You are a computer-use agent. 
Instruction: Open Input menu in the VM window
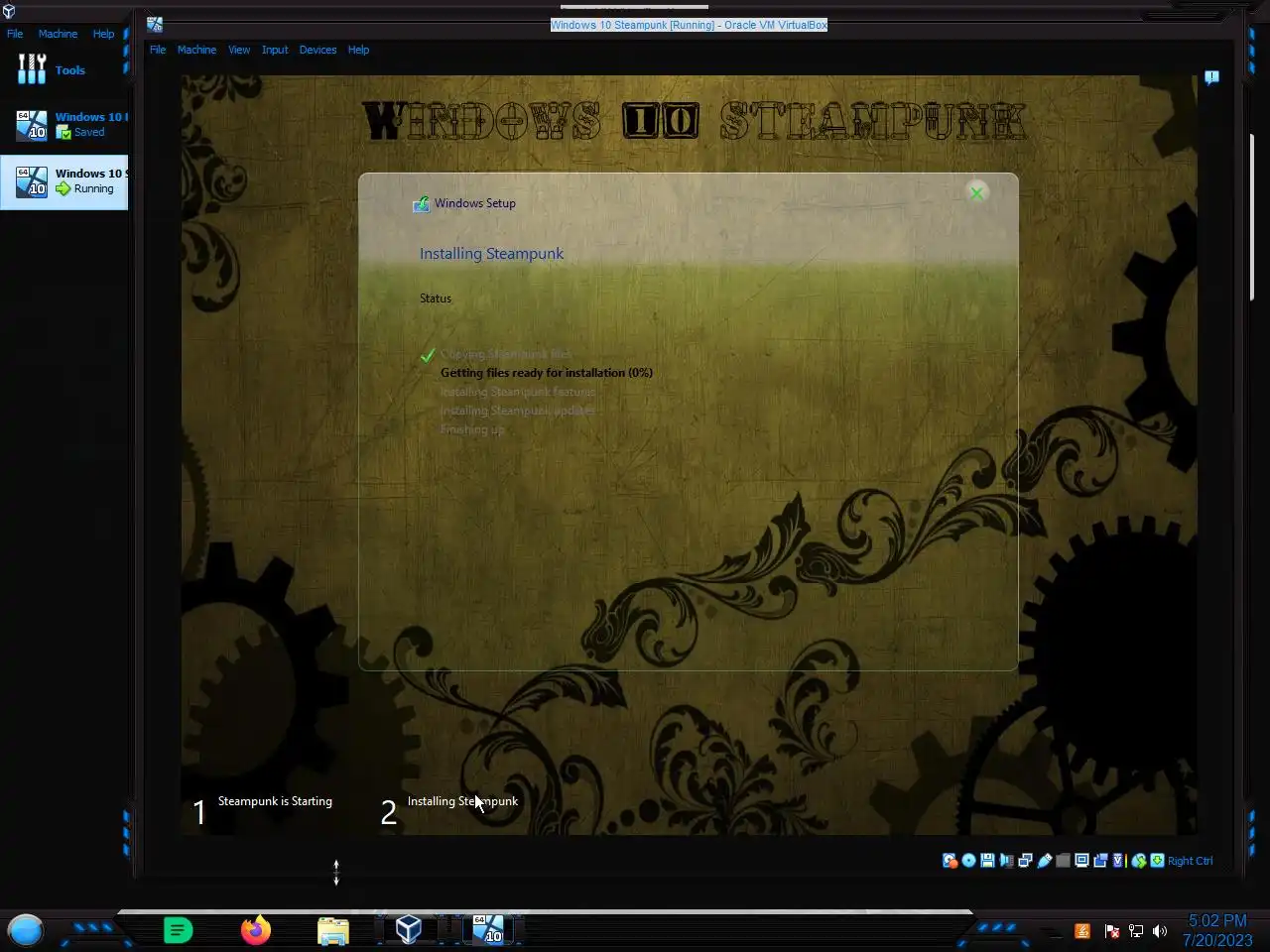tap(275, 50)
